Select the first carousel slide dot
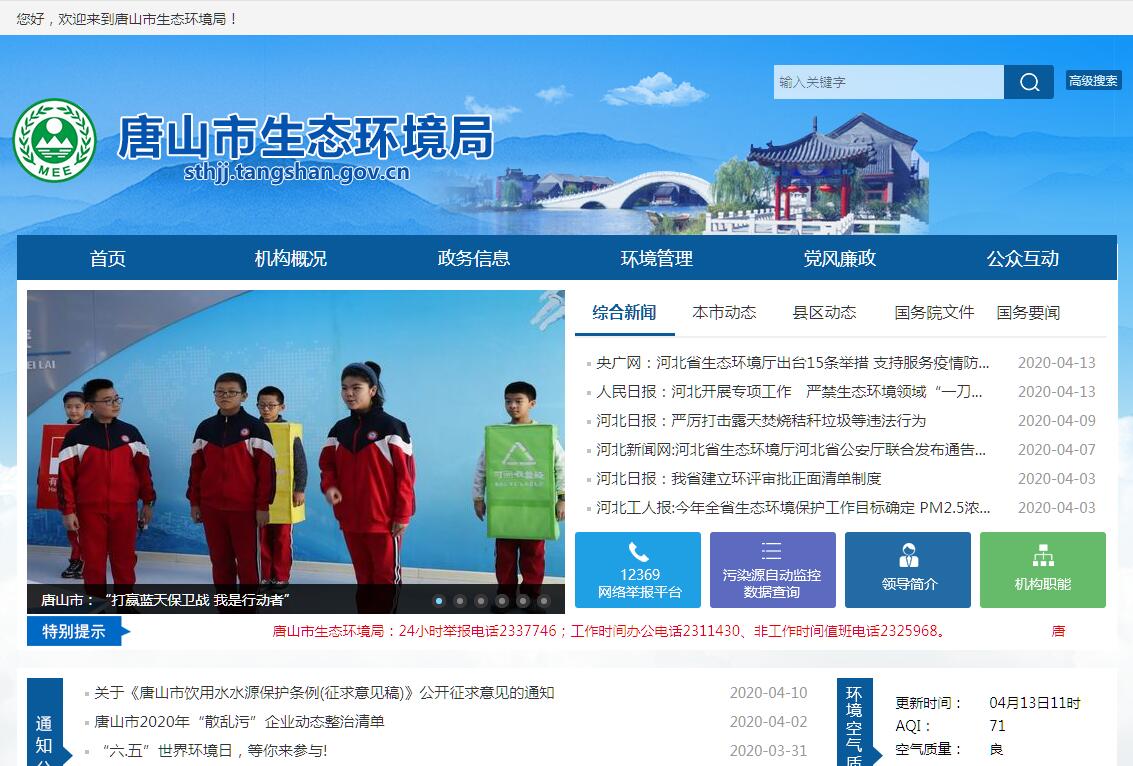Image resolution: width=1133 pixels, height=766 pixels. (x=439, y=601)
